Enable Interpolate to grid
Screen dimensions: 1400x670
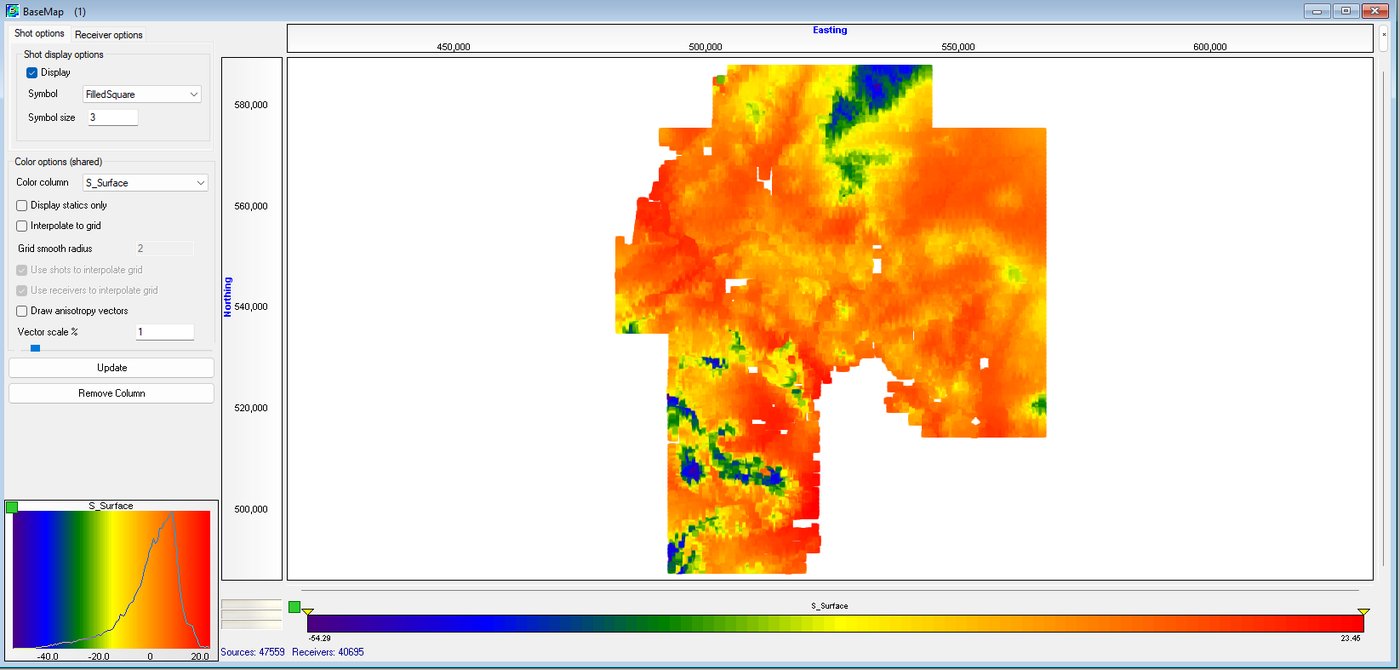click(22, 226)
